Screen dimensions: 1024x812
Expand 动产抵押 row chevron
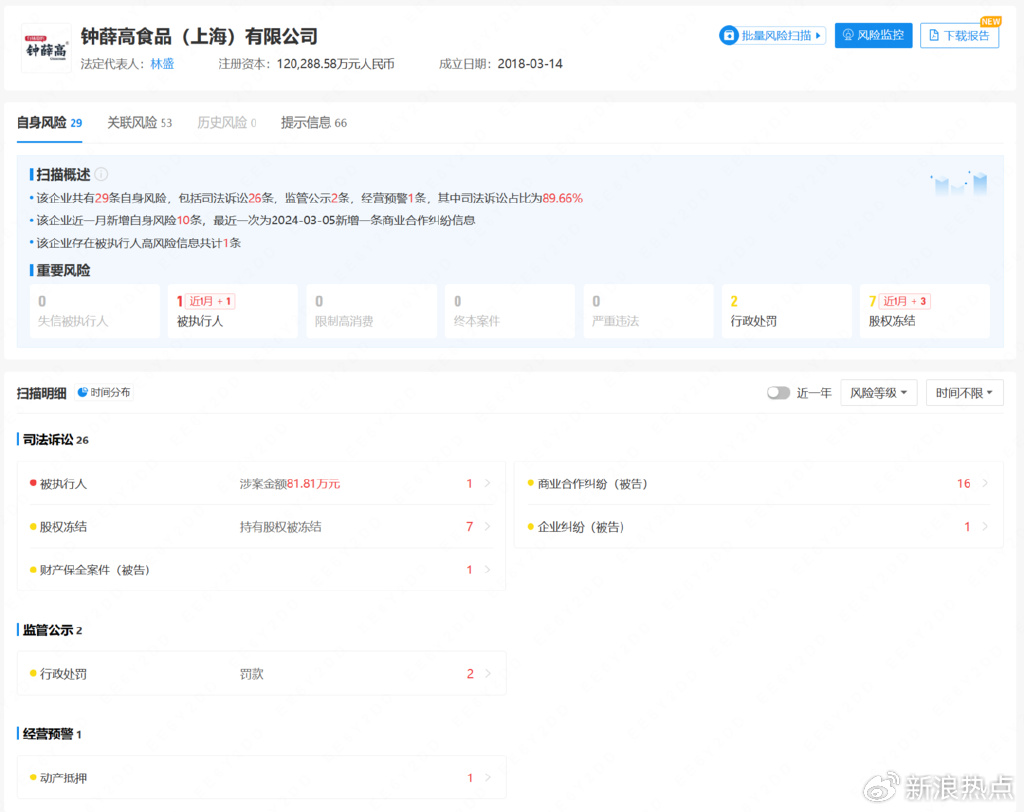point(487,777)
